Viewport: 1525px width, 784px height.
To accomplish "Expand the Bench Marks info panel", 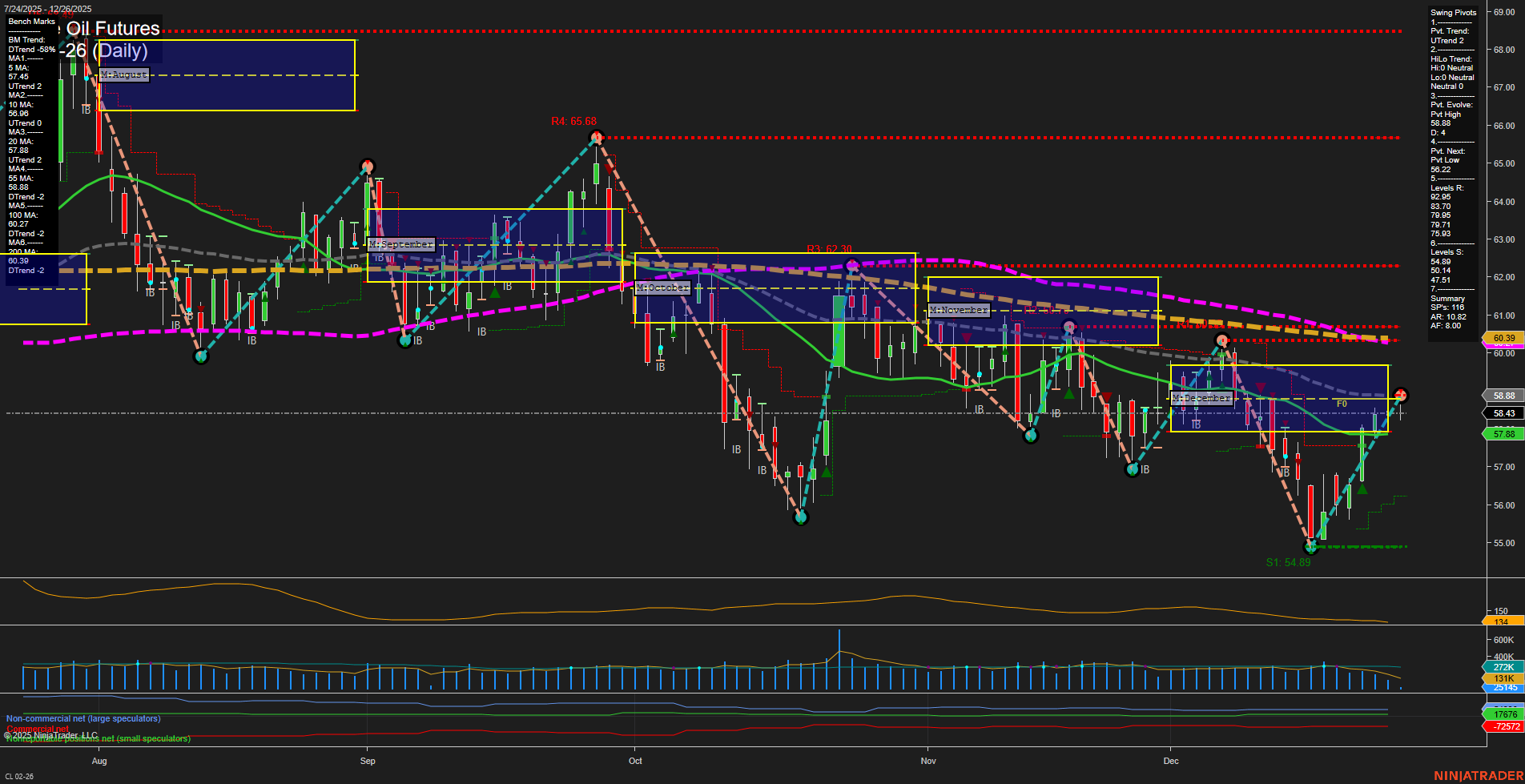I will click(x=30, y=21).
